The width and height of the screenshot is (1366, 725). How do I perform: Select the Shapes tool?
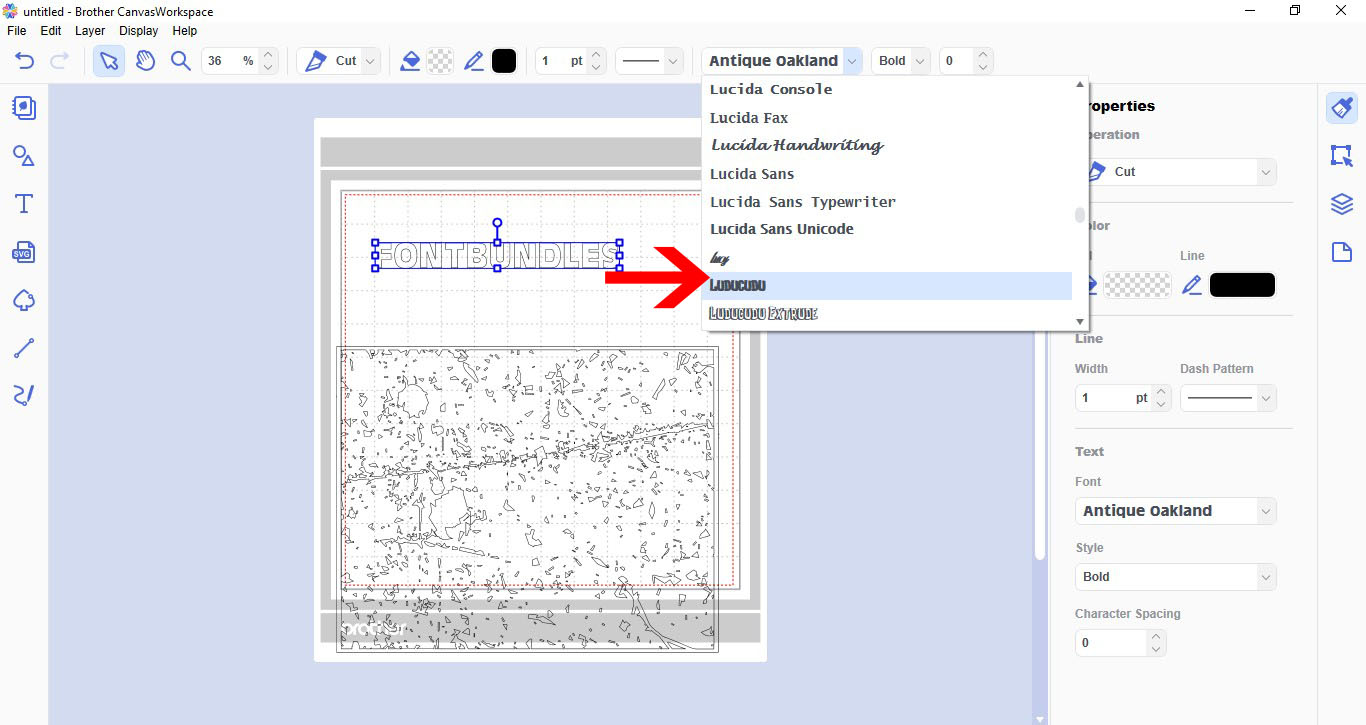tap(23, 155)
